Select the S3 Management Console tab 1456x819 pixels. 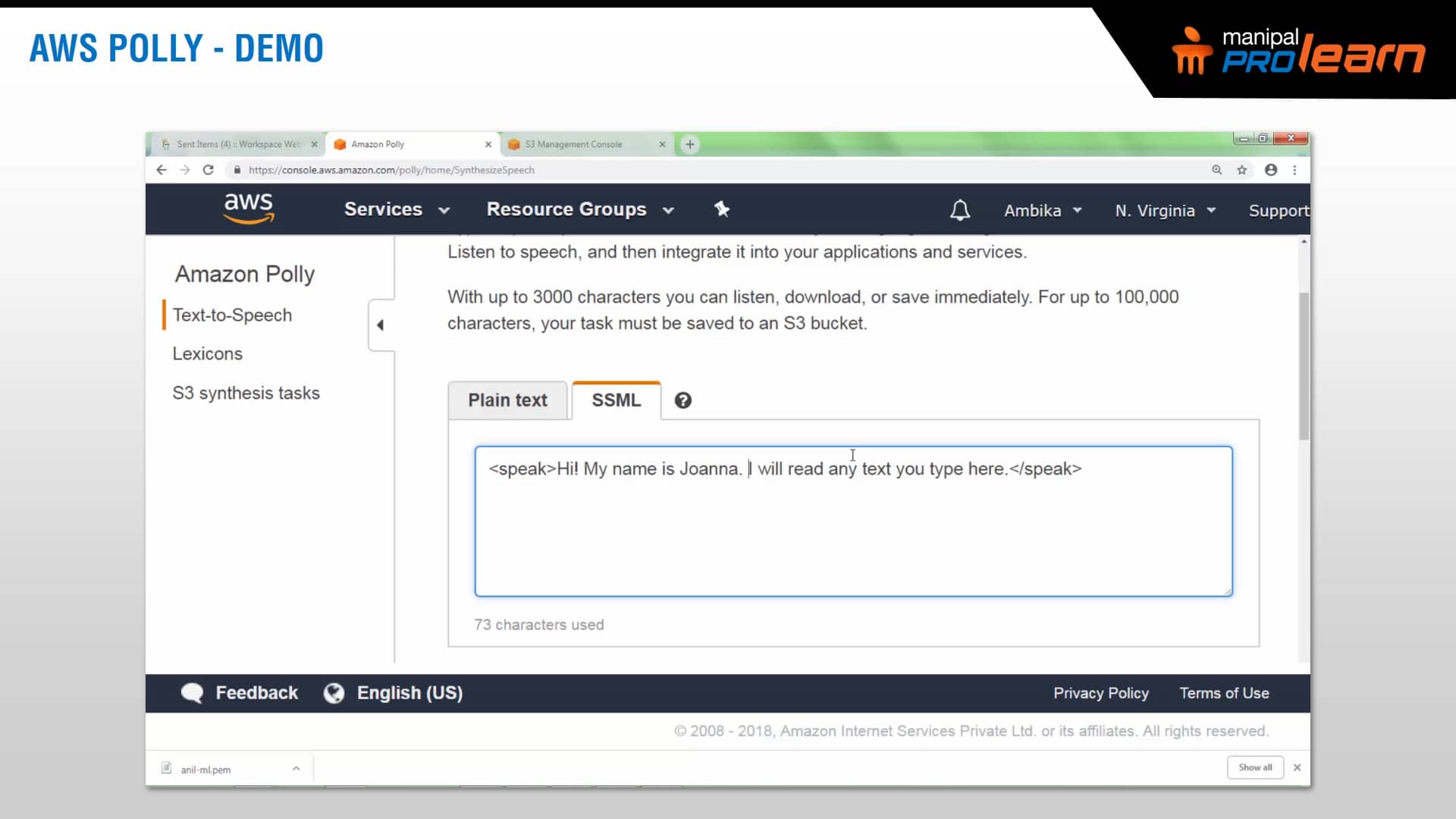(x=578, y=144)
